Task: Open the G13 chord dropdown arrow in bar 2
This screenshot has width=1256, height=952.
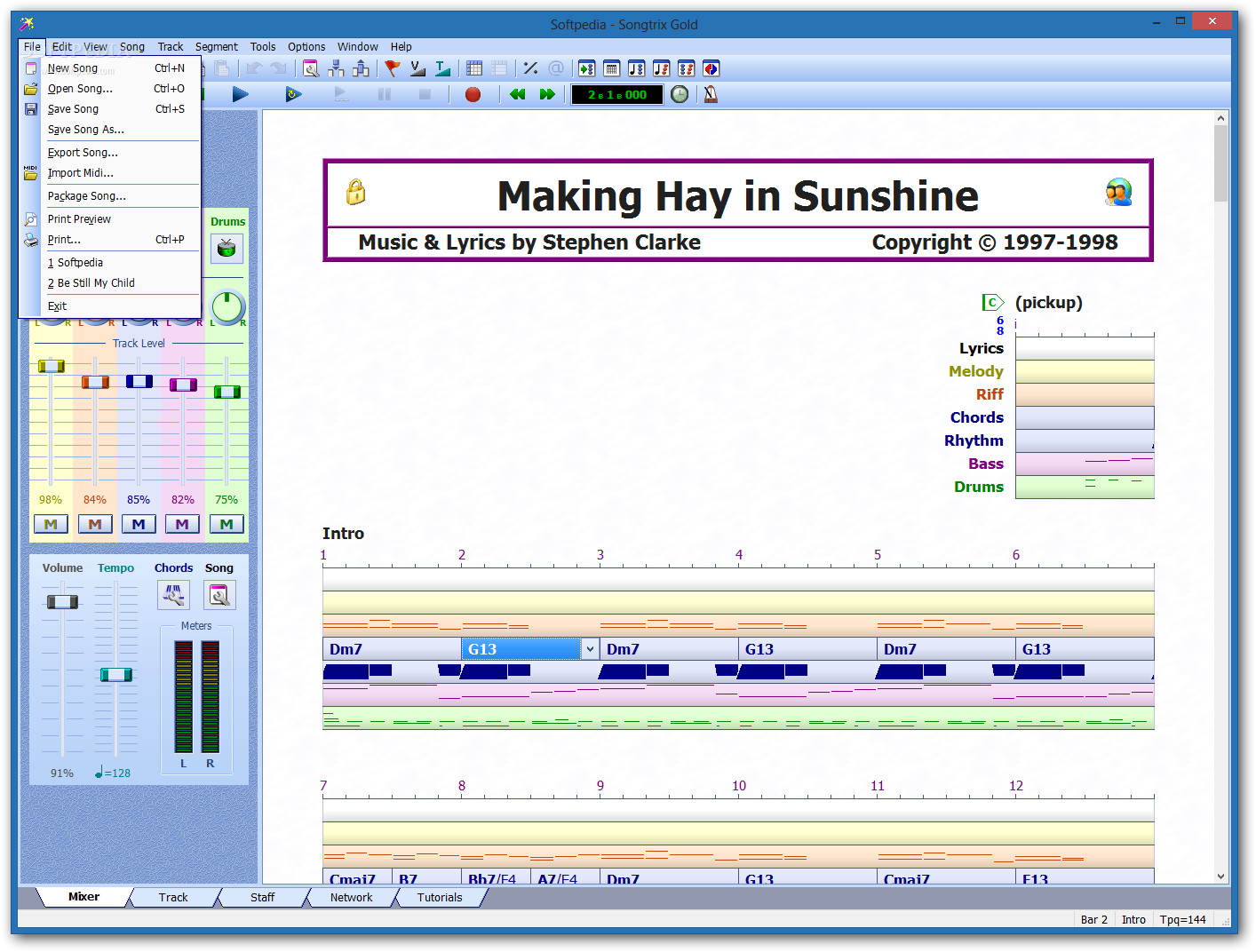Action: click(590, 649)
